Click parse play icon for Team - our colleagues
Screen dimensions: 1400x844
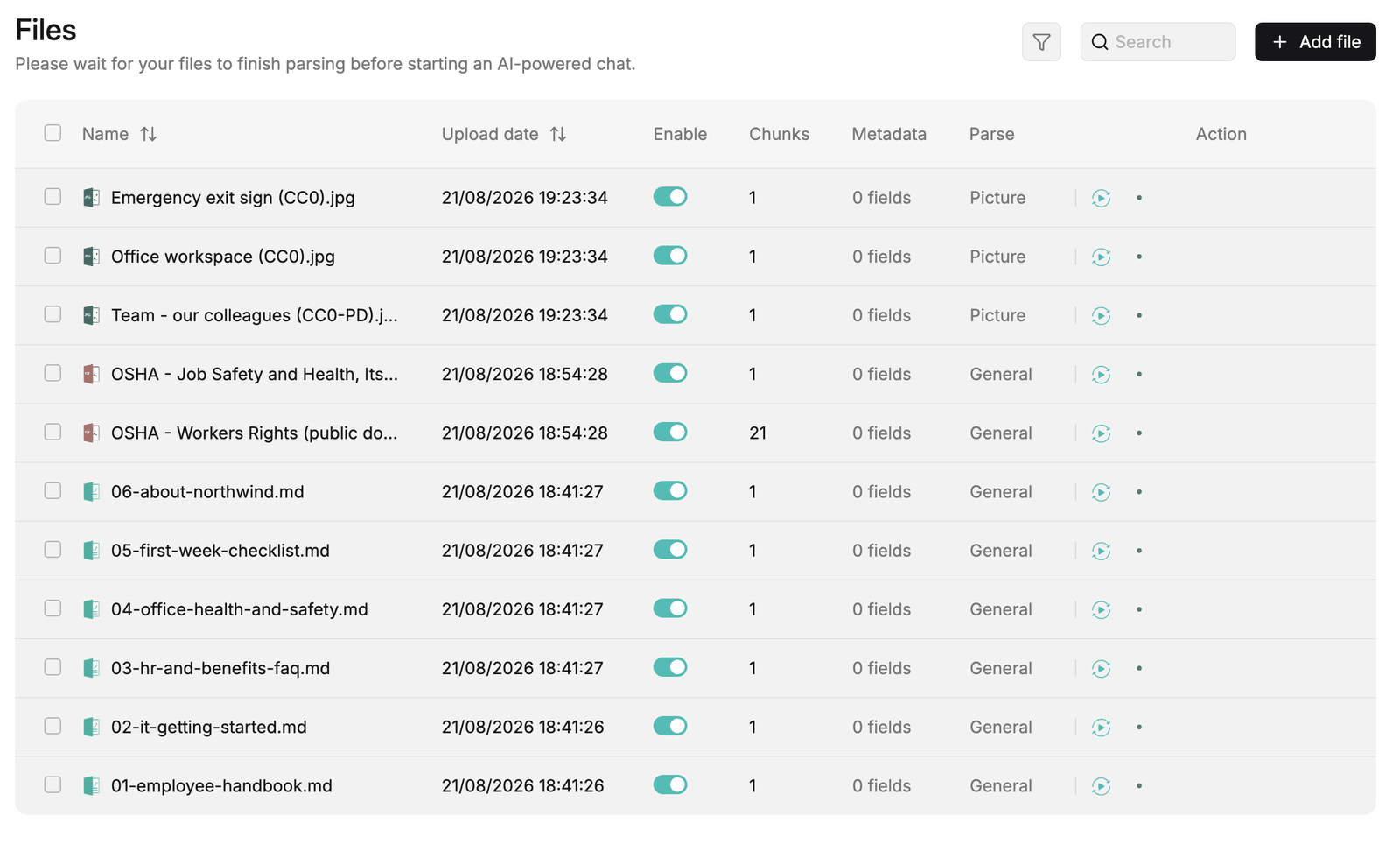point(1101,315)
